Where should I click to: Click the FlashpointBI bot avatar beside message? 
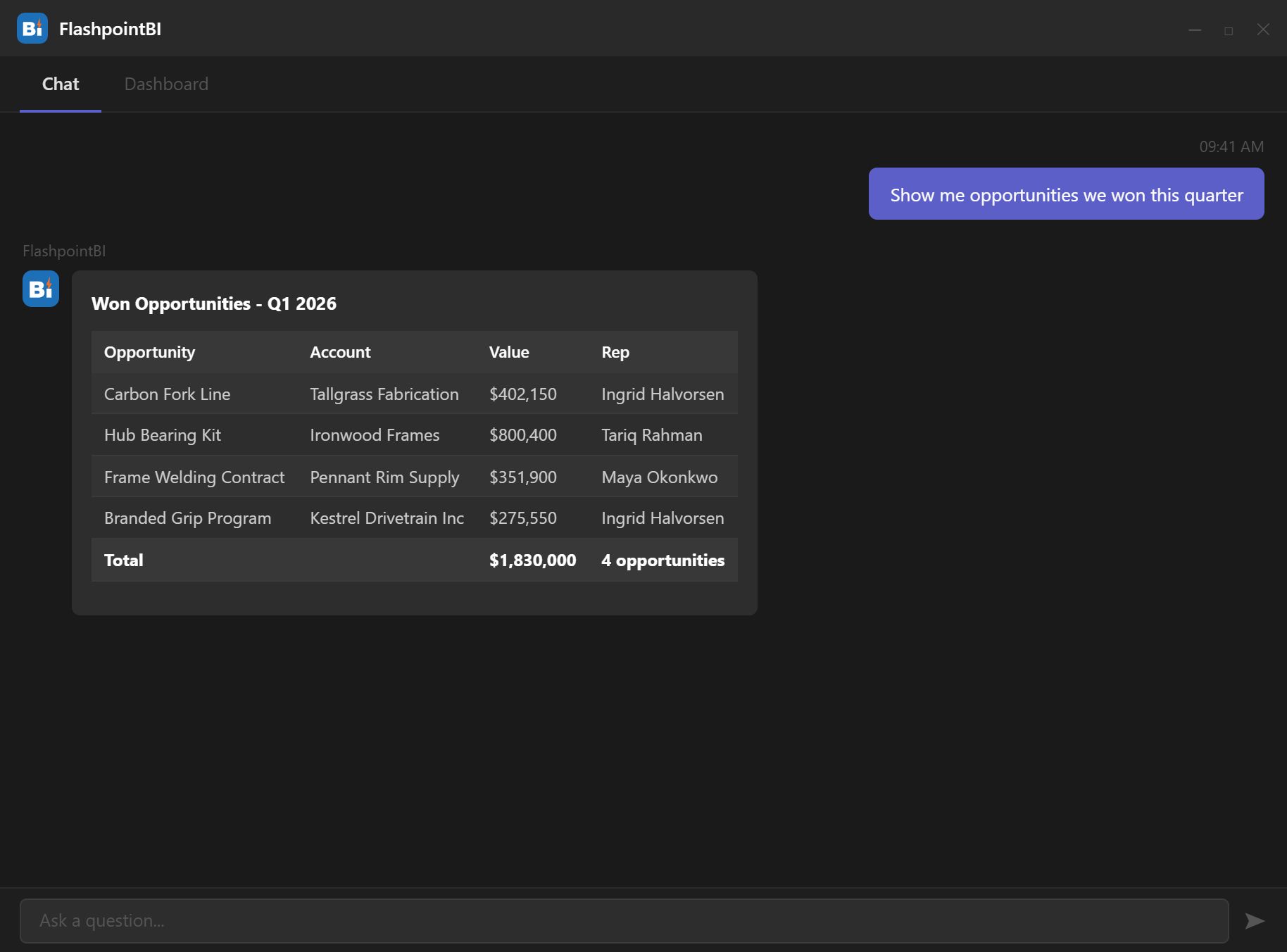(x=41, y=289)
